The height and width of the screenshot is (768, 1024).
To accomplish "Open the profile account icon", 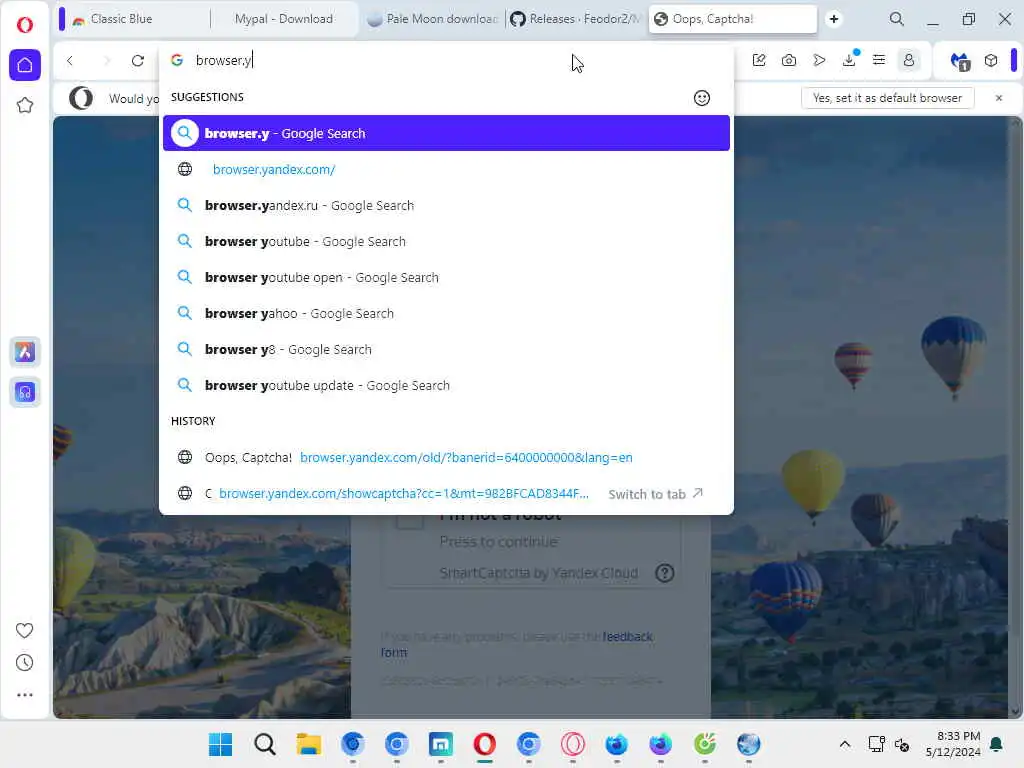I will pos(908,61).
